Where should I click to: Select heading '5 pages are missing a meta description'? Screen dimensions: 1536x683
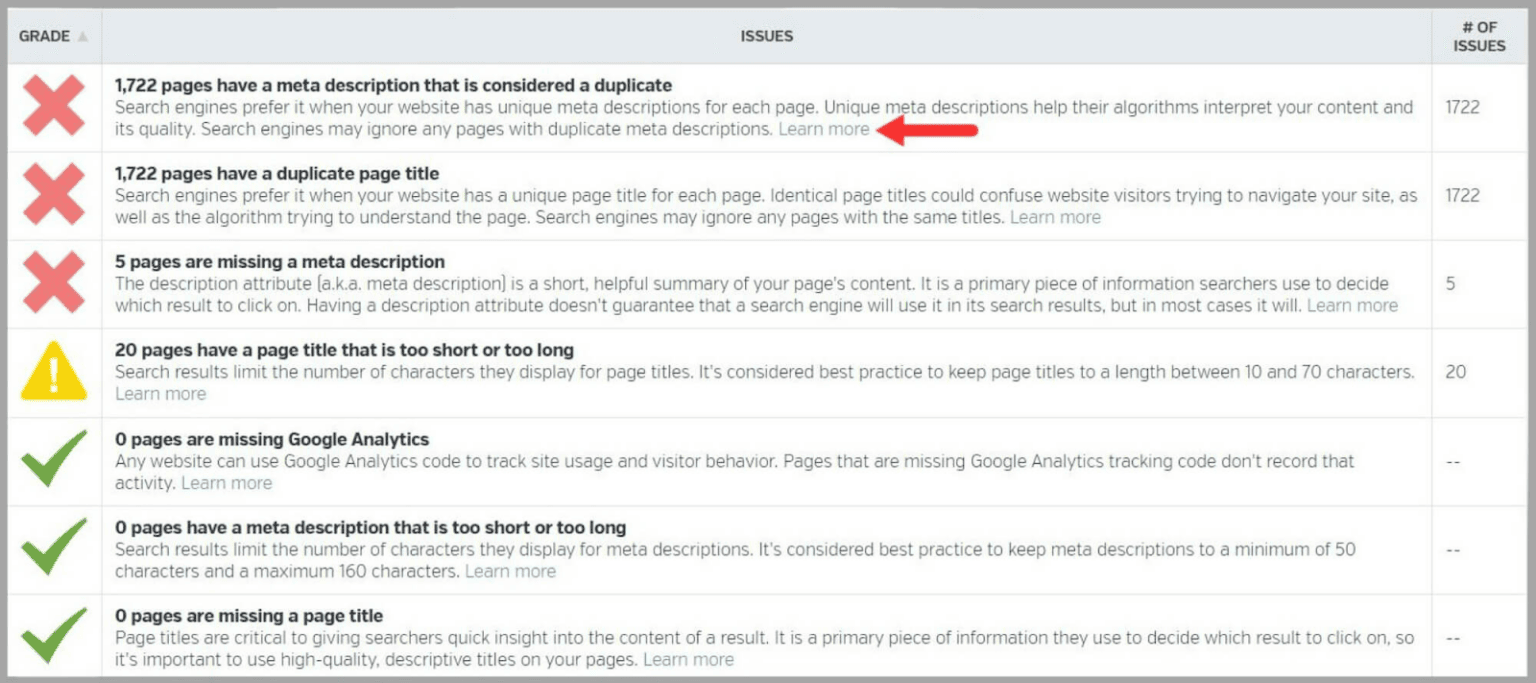tap(280, 262)
